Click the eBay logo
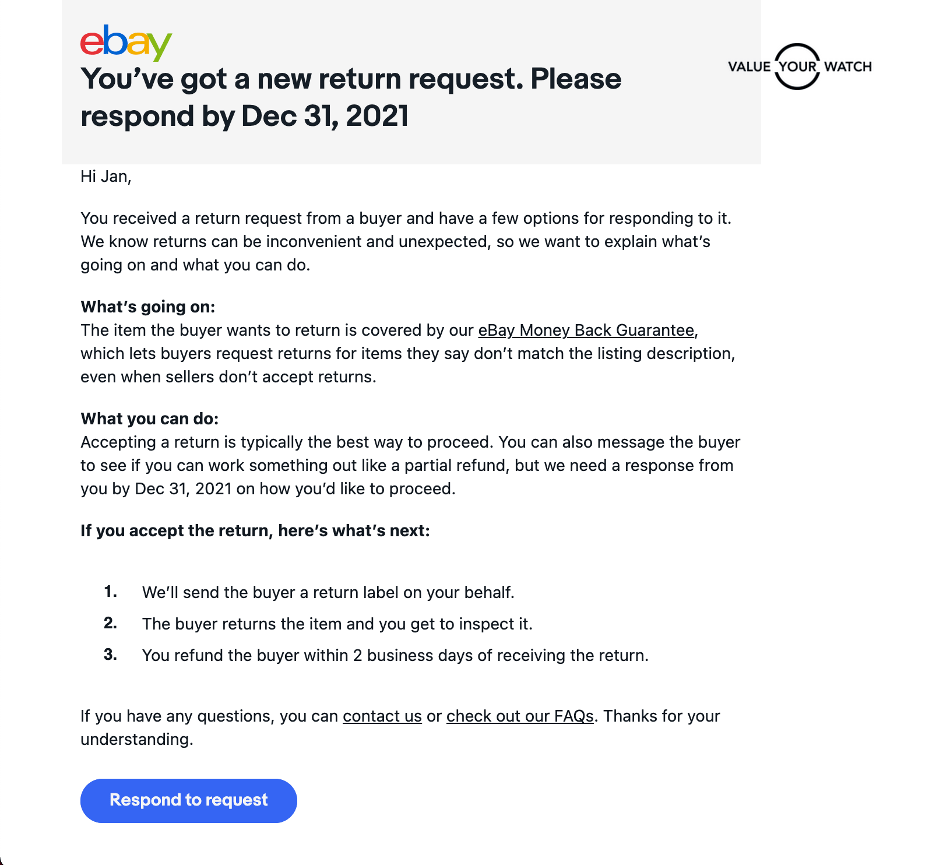 pyautogui.click(x=126, y=42)
